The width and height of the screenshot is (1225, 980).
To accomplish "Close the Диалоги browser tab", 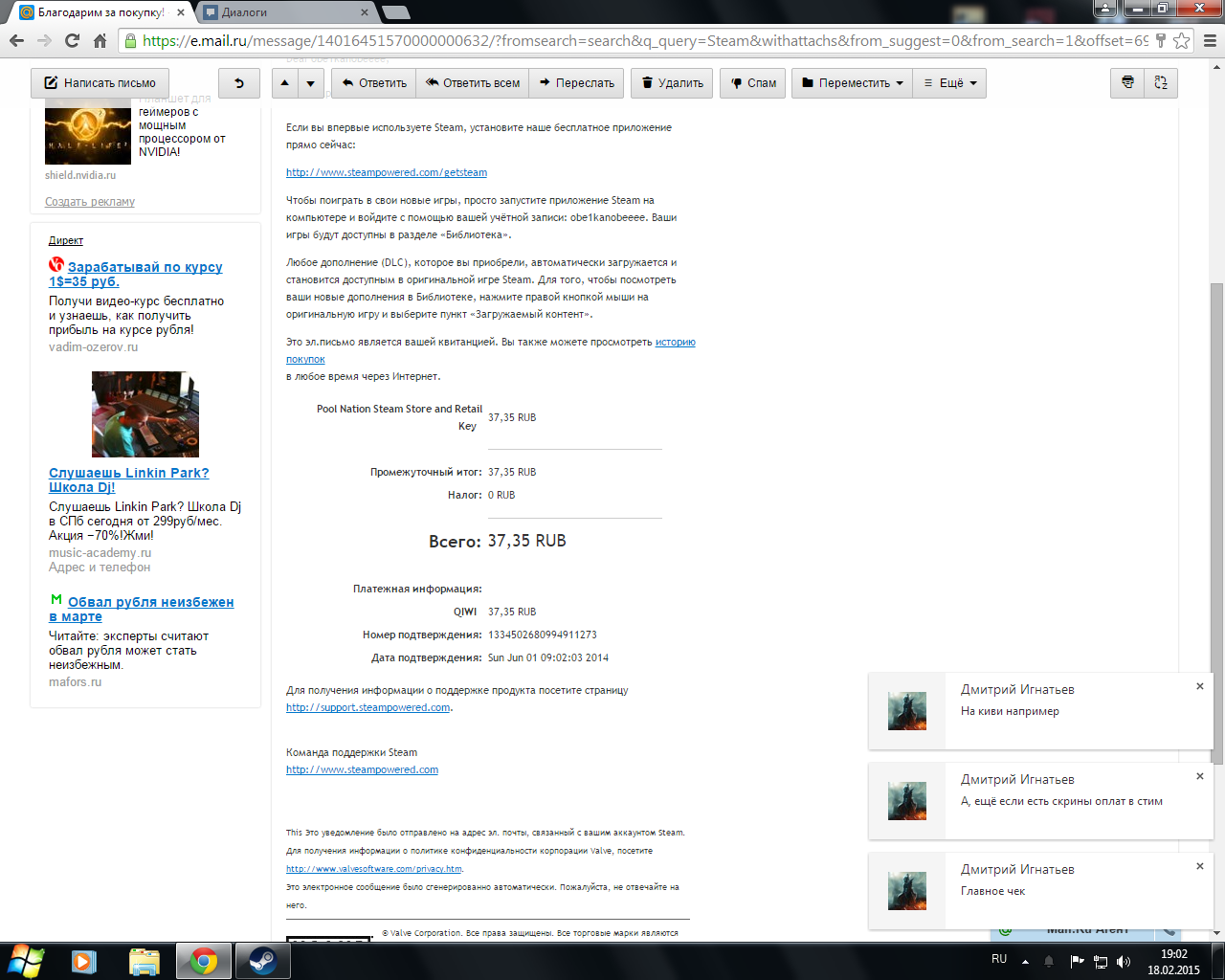I will (365, 12).
